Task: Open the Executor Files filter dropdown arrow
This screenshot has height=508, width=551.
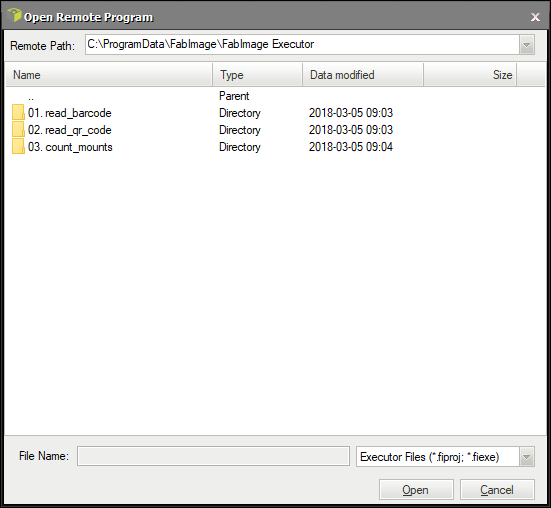Action: pyautogui.click(x=527, y=457)
